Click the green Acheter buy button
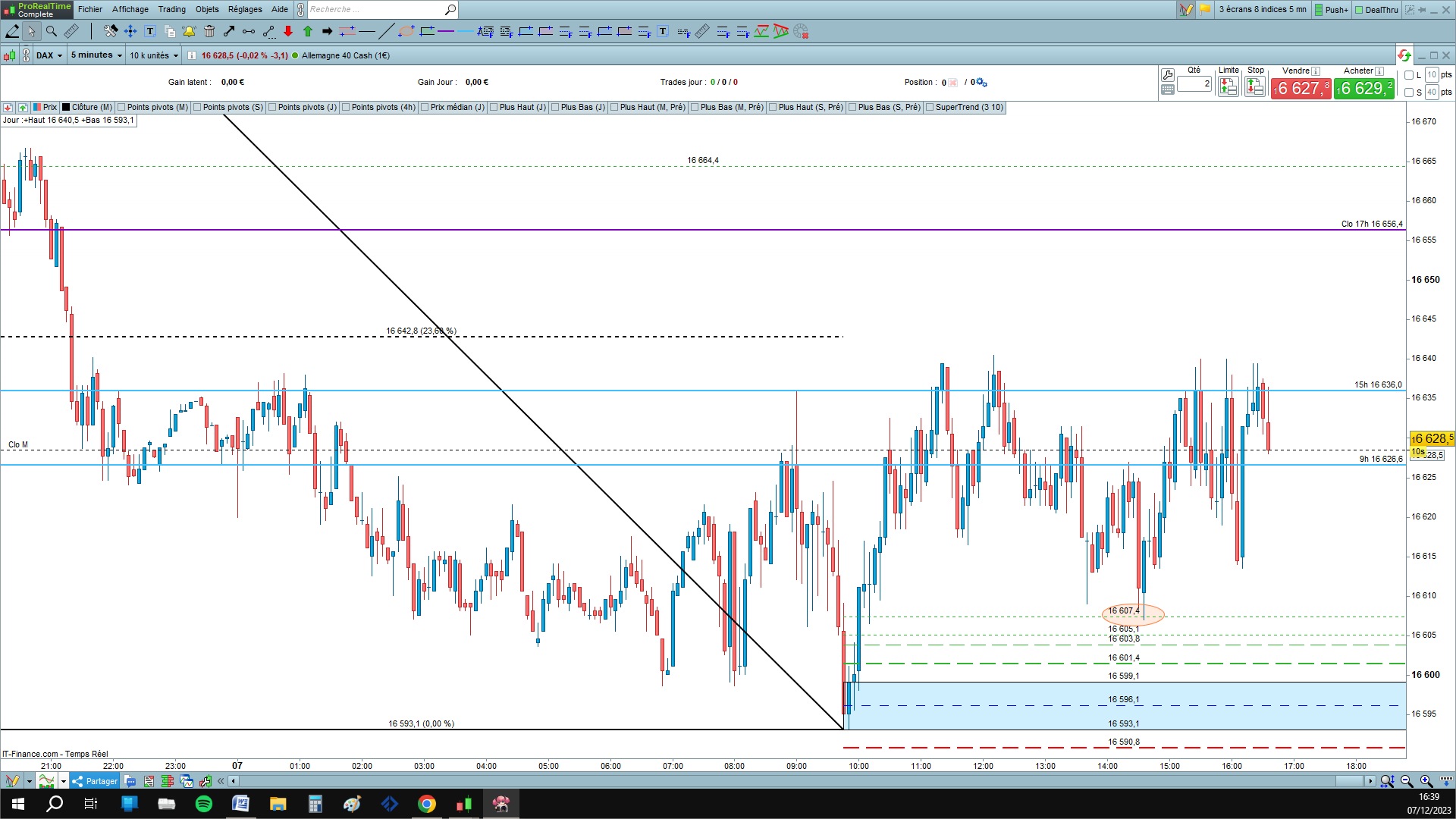Viewport: 1456px width, 819px height. pyautogui.click(x=1364, y=89)
